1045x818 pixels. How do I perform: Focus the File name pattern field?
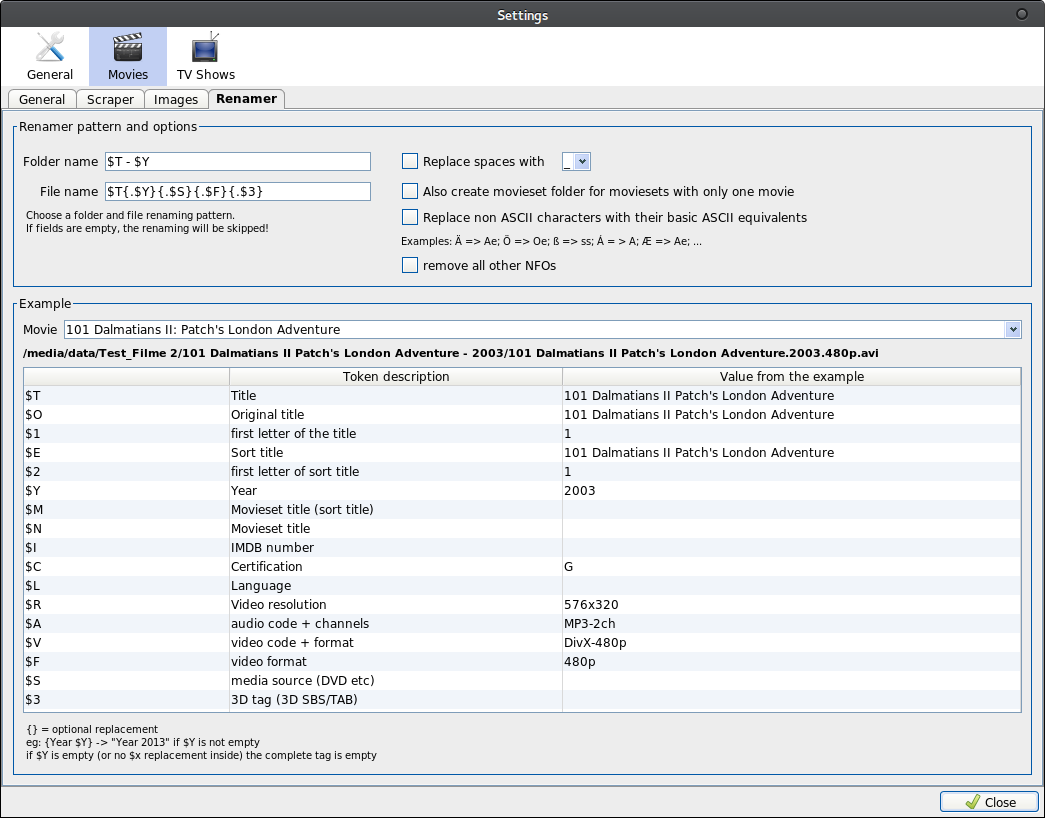237,191
